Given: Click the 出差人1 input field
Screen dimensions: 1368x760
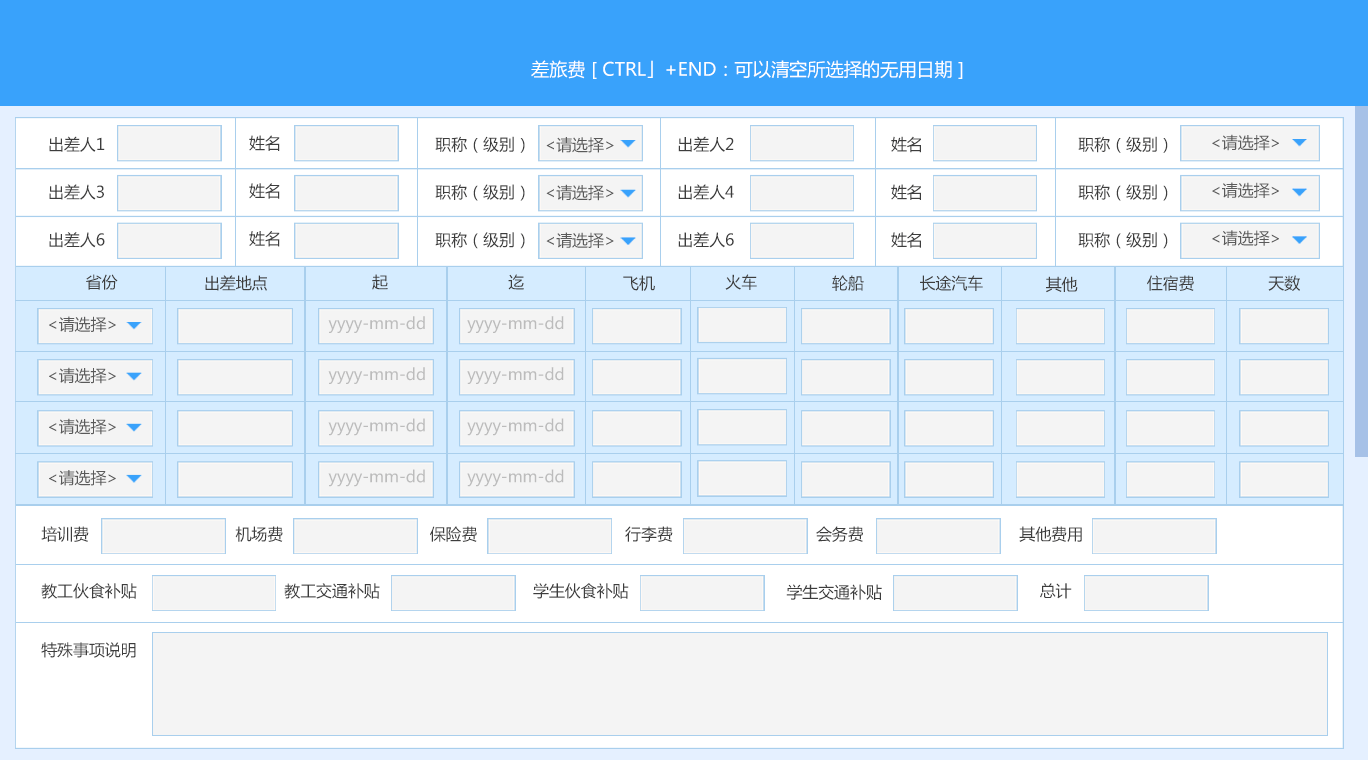Looking at the screenshot, I should [169, 144].
